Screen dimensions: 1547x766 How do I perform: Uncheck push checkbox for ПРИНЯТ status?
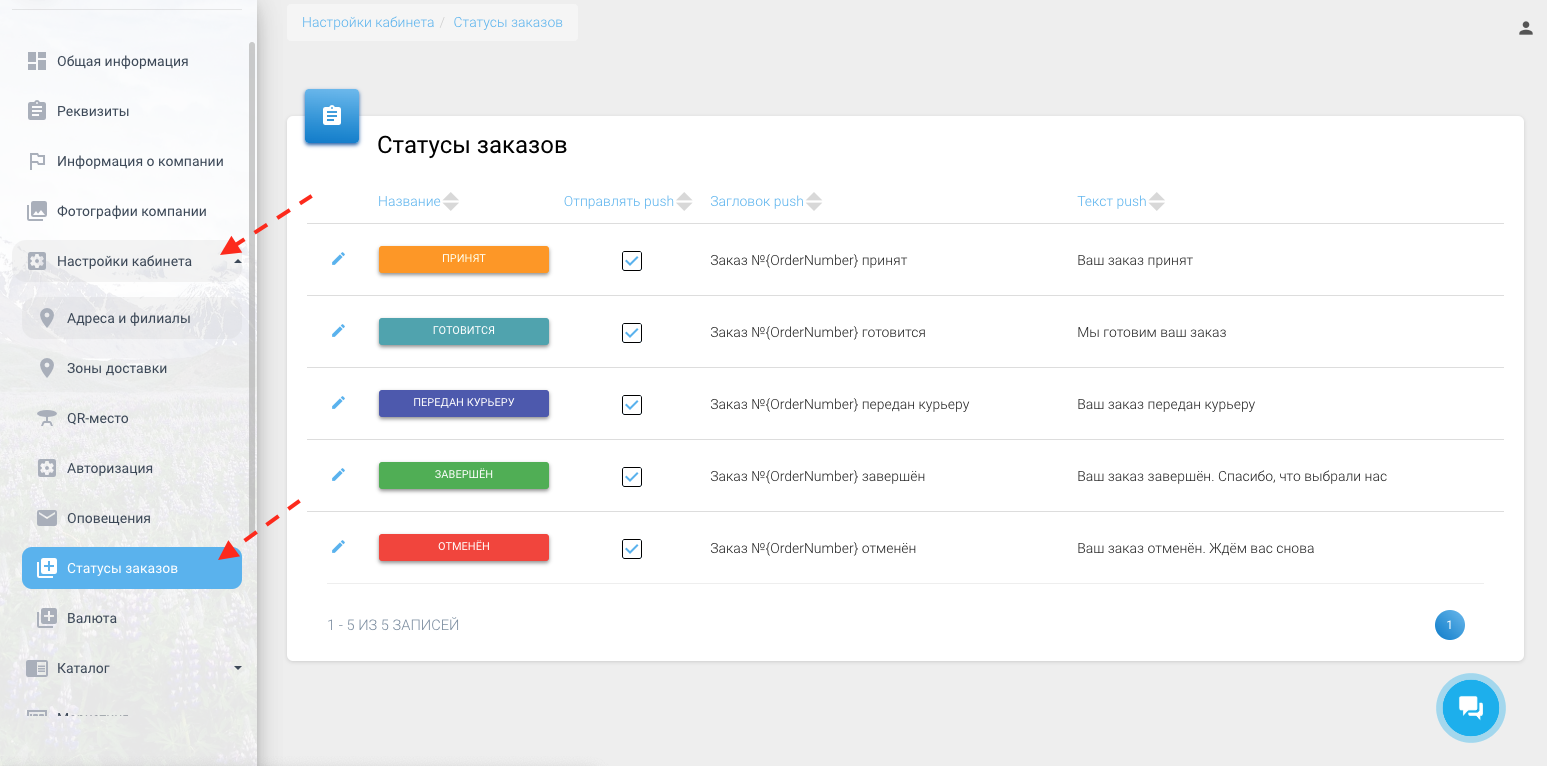[x=632, y=261]
